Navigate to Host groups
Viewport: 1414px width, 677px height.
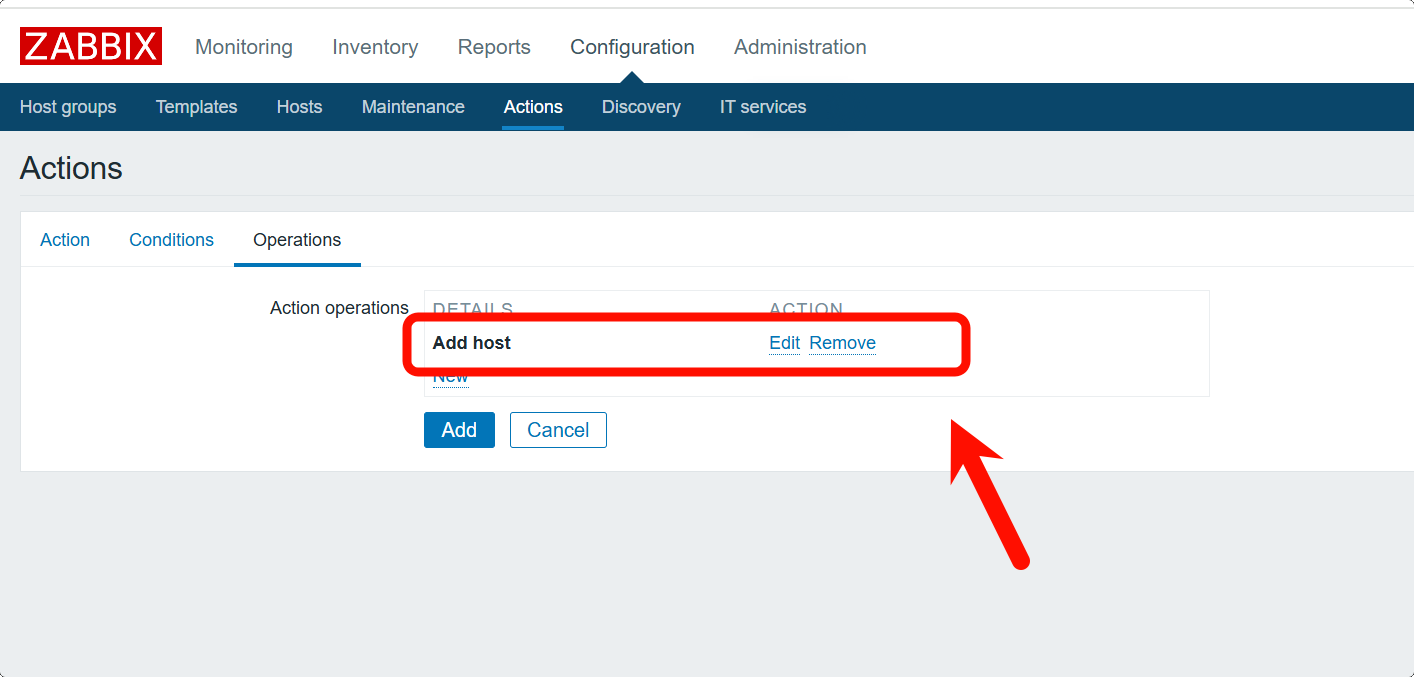tap(68, 107)
